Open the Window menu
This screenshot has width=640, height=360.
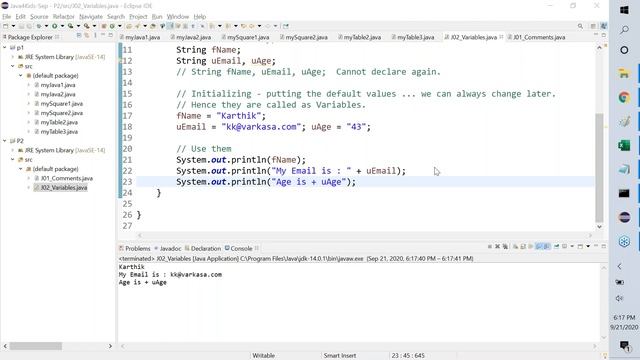coord(178,17)
